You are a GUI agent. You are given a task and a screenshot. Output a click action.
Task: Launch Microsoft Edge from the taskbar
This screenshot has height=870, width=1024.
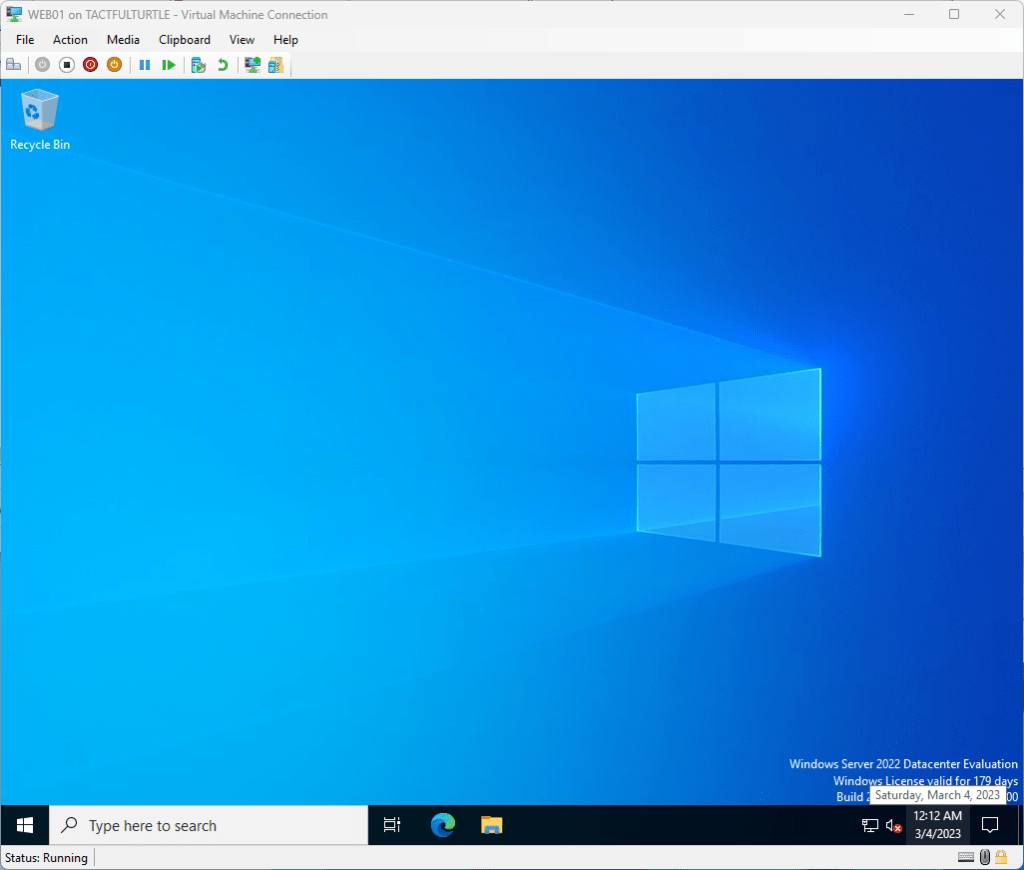442,825
